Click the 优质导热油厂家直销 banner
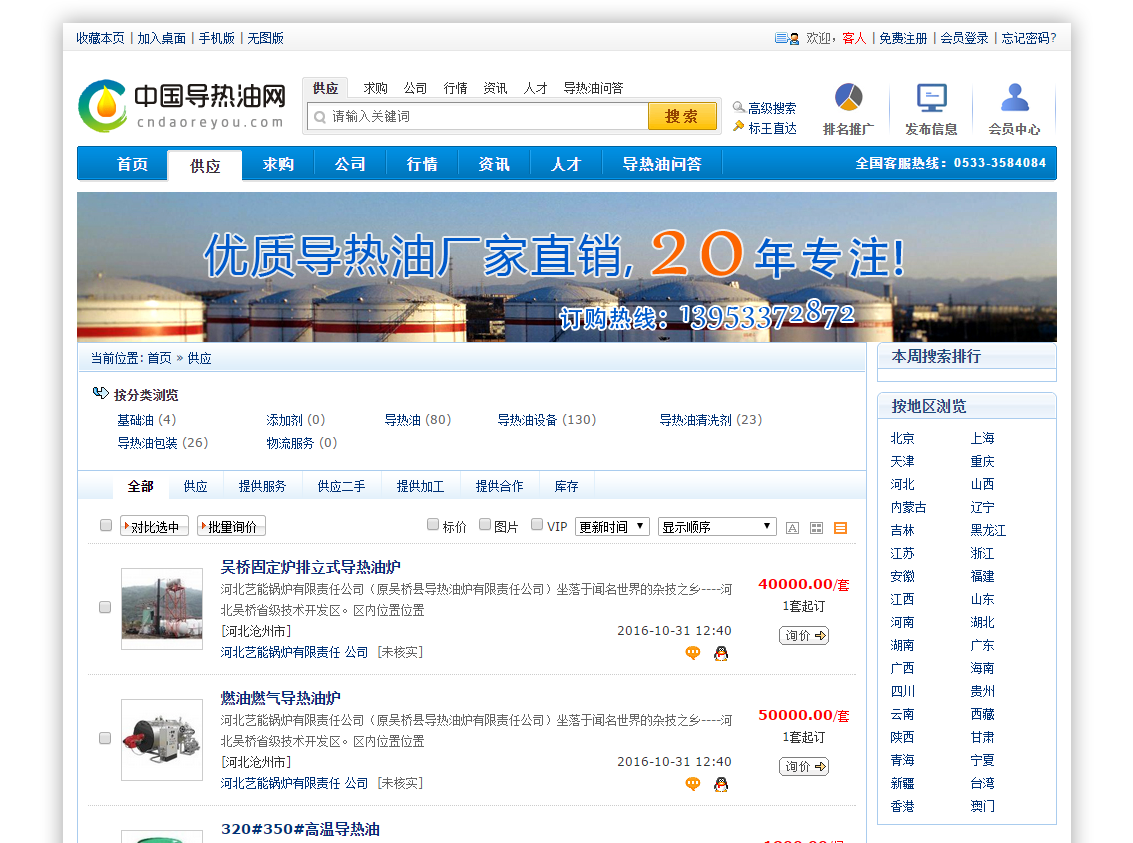 [x=566, y=267]
